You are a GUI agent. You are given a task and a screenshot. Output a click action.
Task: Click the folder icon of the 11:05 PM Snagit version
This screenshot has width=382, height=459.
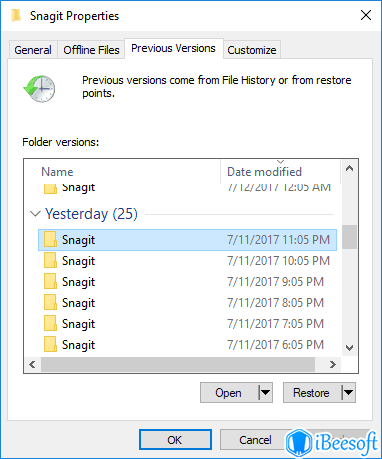pyautogui.click(x=50, y=240)
